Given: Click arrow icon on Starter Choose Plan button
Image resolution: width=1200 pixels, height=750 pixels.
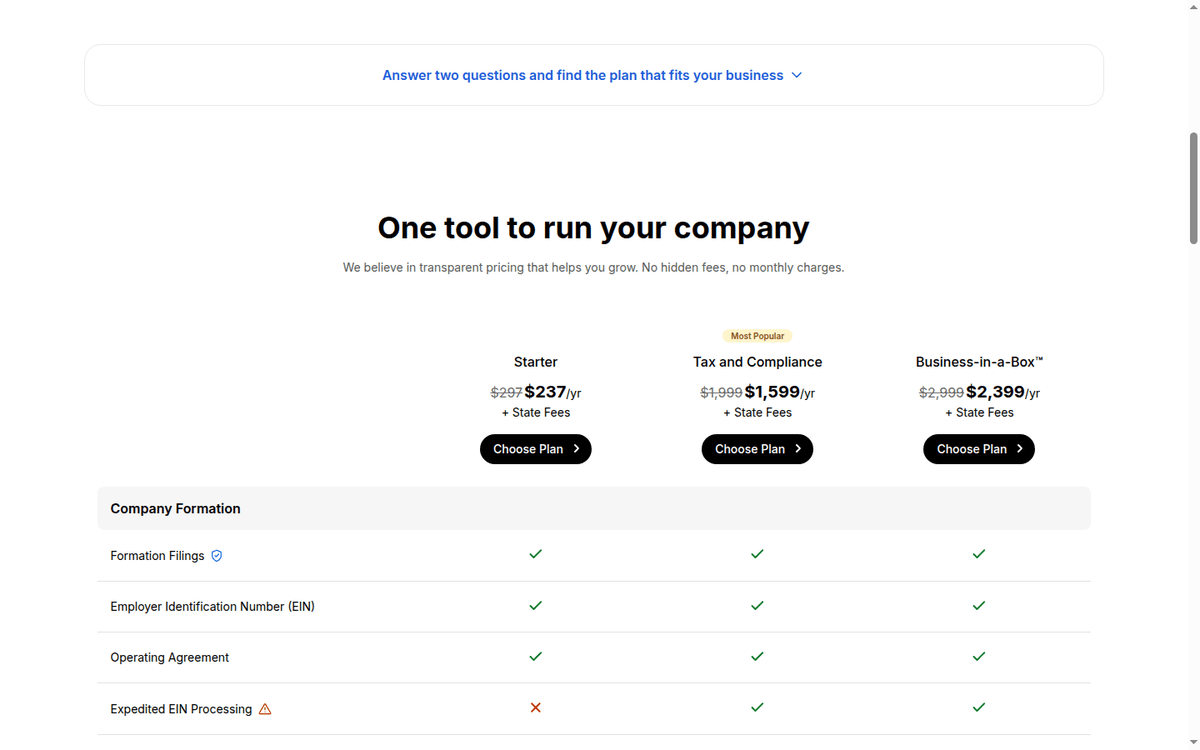Looking at the screenshot, I should [577, 449].
